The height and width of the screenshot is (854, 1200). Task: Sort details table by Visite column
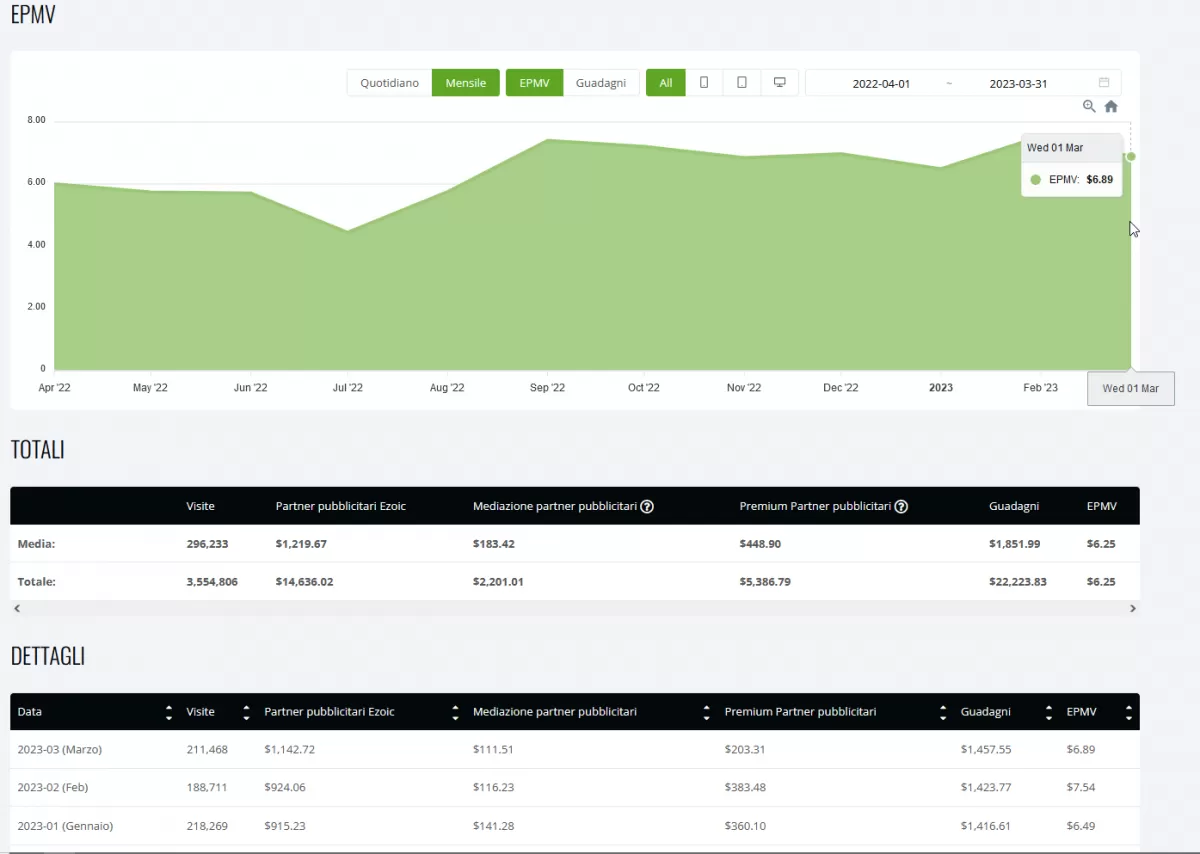[x=246, y=712]
